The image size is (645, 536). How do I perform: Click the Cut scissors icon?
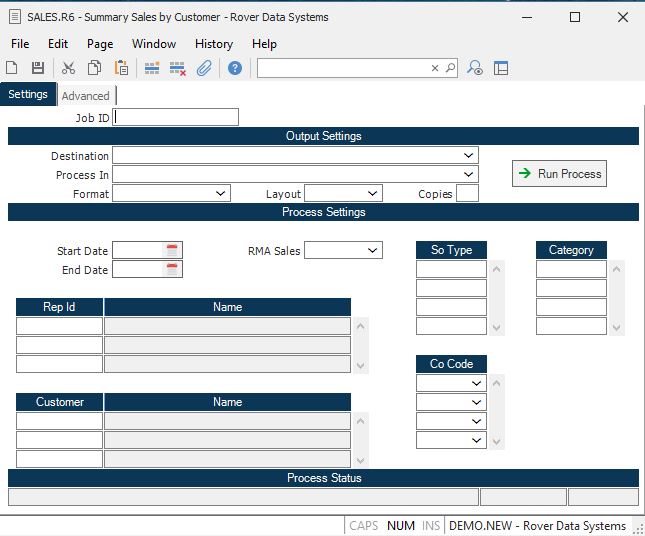69,68
